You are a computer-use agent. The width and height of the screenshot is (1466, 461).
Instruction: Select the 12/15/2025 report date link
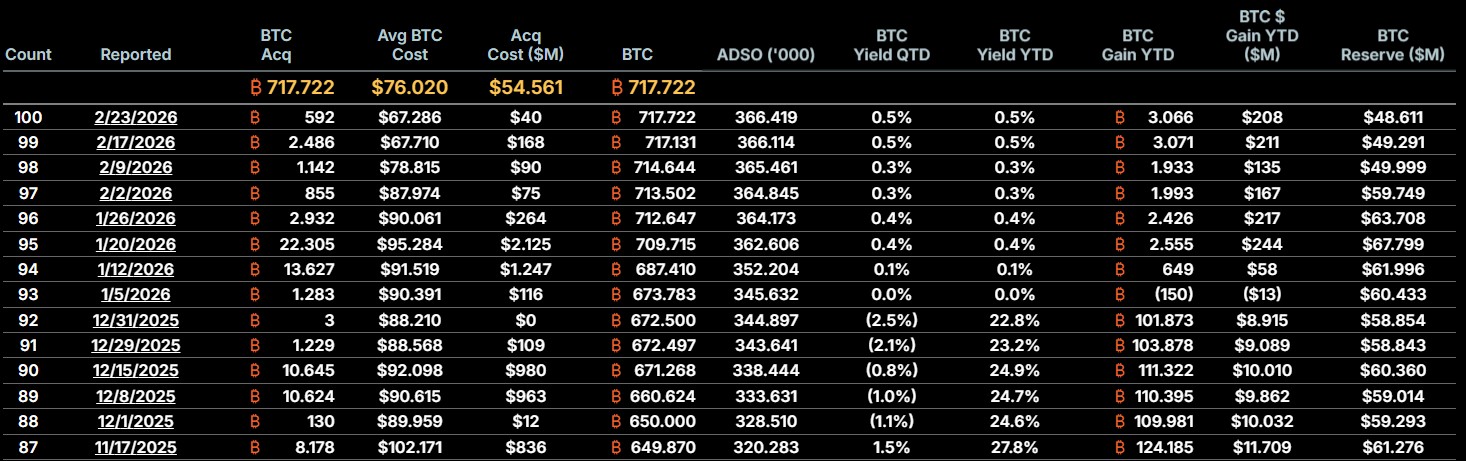coord(136,371)
